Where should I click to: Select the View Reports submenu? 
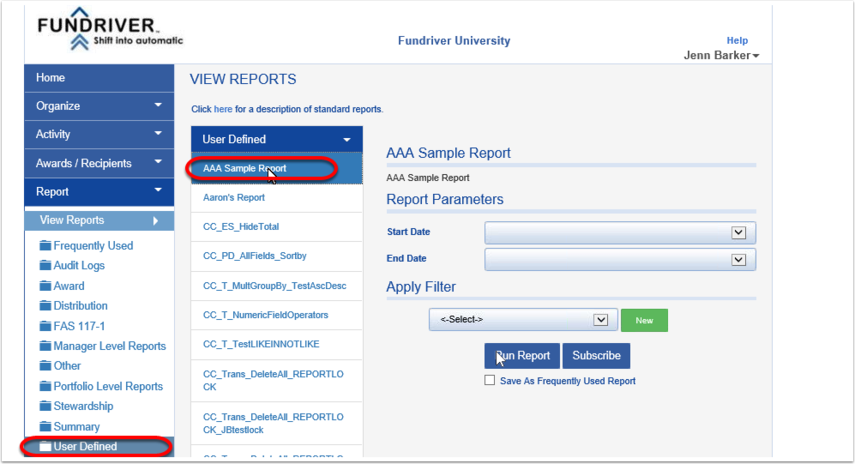tap(99, 220)
